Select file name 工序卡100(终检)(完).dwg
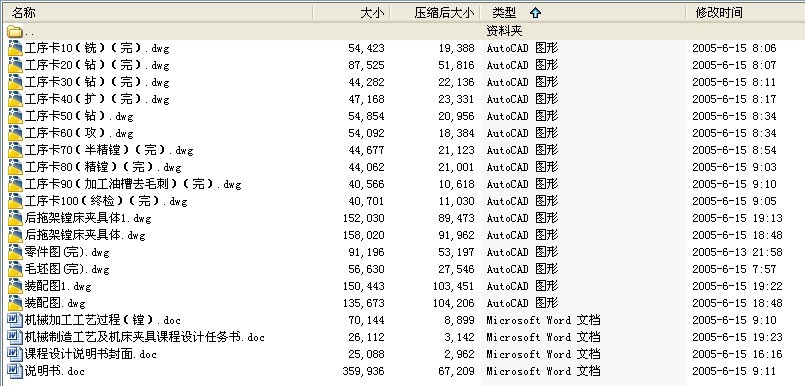Image resolution: width=805 pixels, height=386 pixels. [x=106, y=201]
